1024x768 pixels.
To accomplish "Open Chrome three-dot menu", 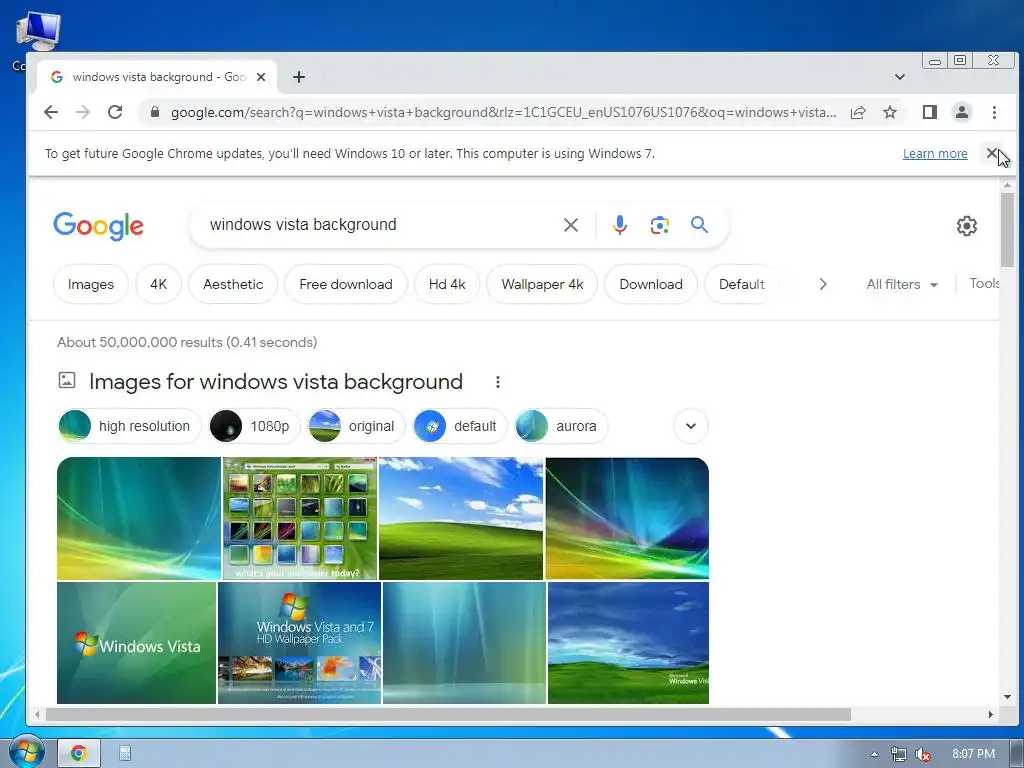I will [994, 112].
